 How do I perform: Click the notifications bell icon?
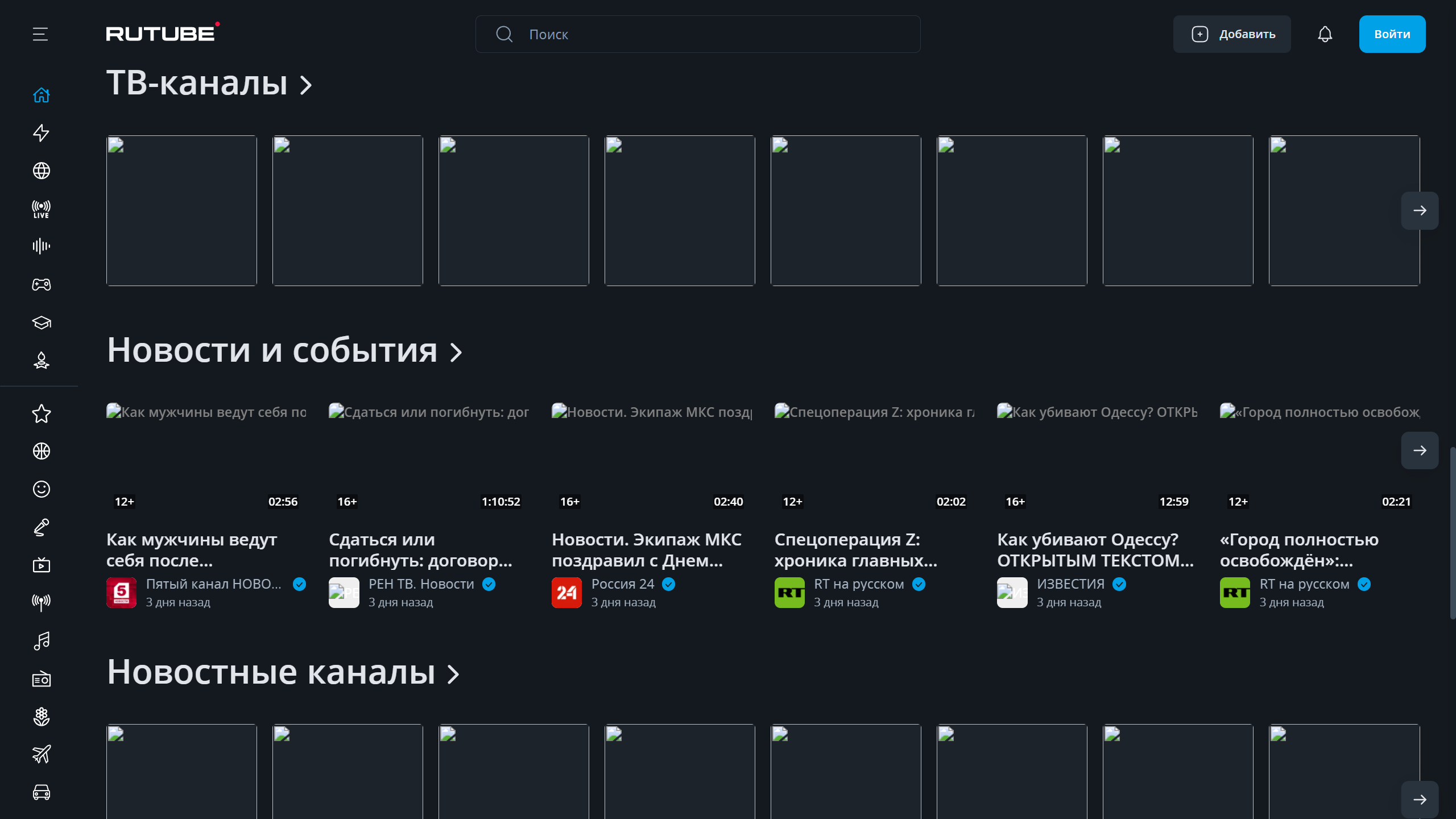point(1325,34)
